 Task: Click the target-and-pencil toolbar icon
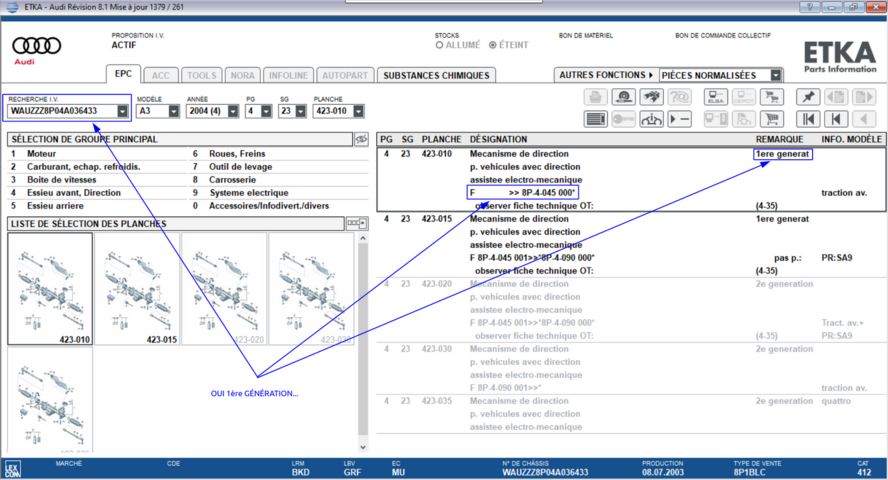tap(624, 97)
